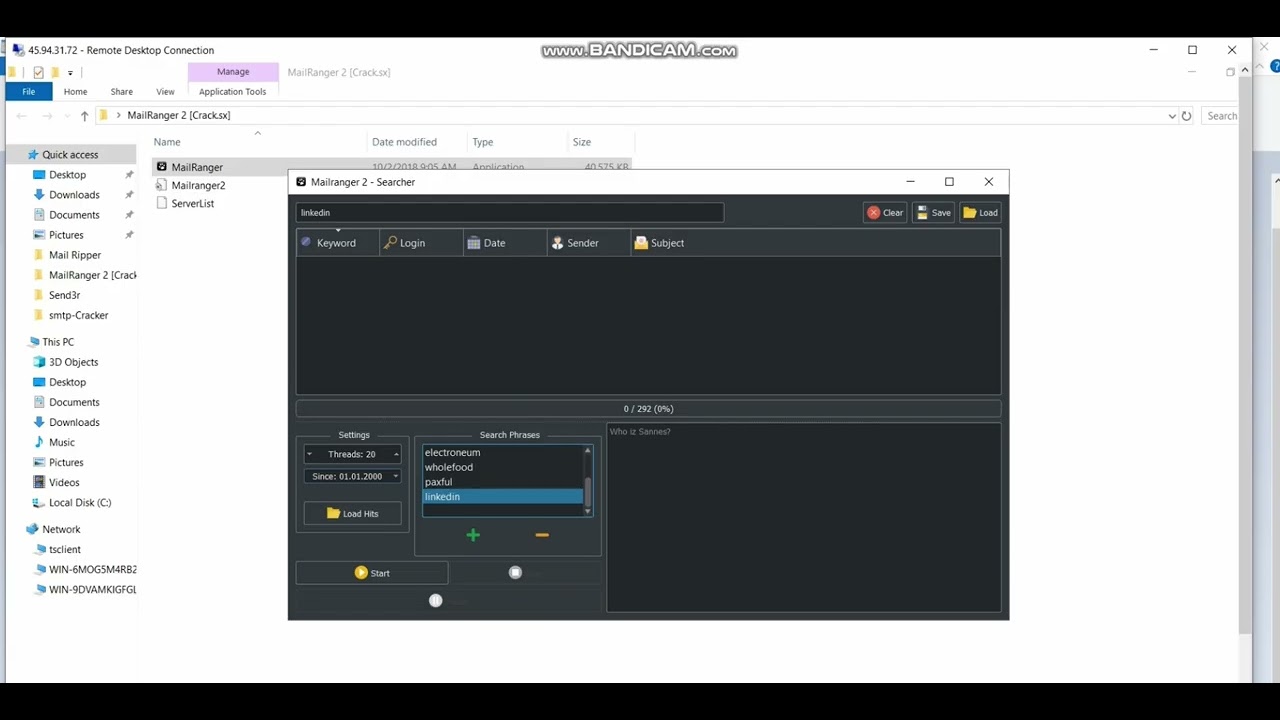The height and width of the screenshot is (720, 1280).
Task: Click the keyword input field containing linkedin
Action: (509, 213)
